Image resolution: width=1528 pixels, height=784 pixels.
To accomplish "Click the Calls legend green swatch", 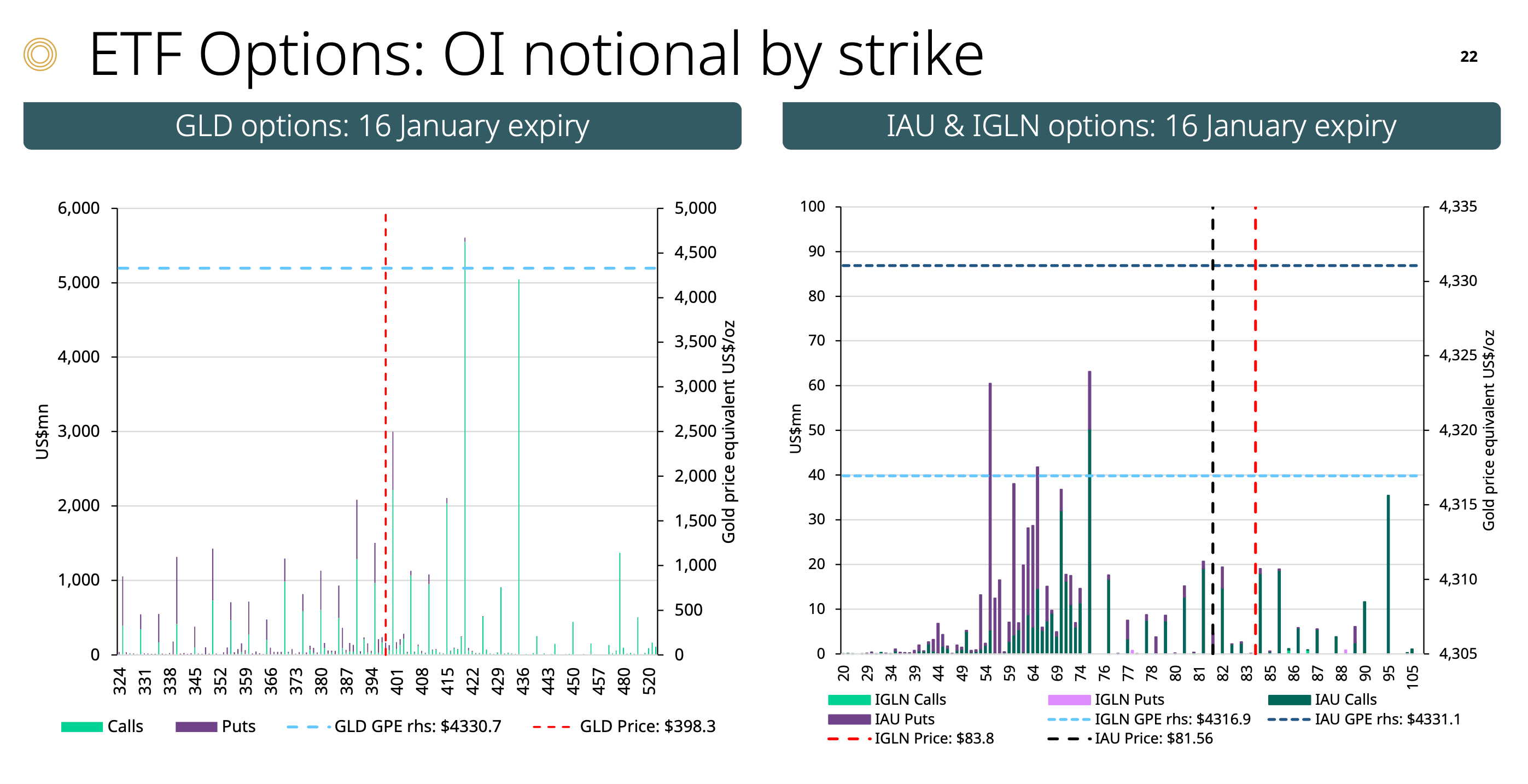I will (82, 727).
